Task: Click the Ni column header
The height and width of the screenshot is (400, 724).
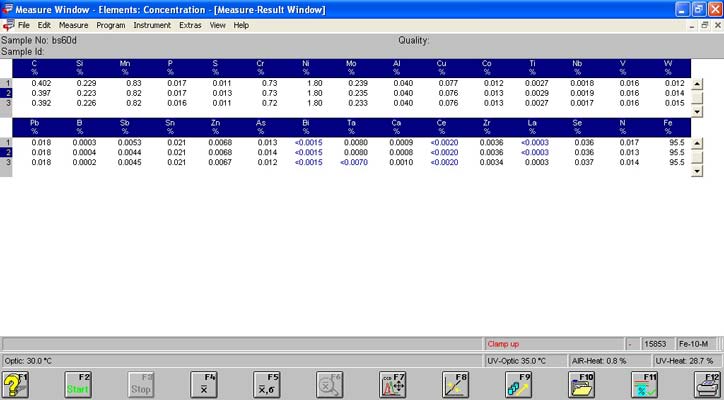Action: [306, 67]
